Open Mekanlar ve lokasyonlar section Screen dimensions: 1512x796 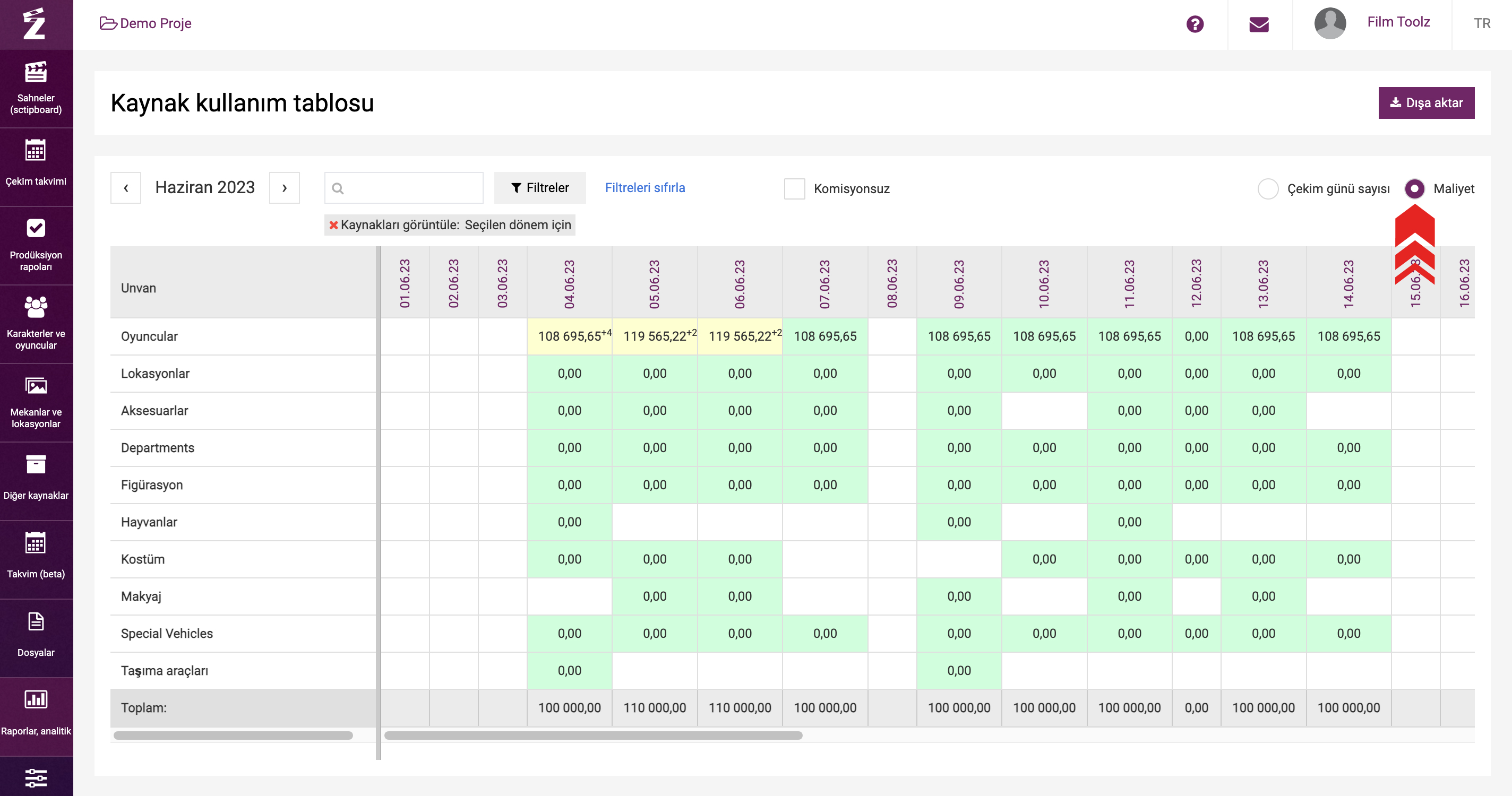click(36, 402)
